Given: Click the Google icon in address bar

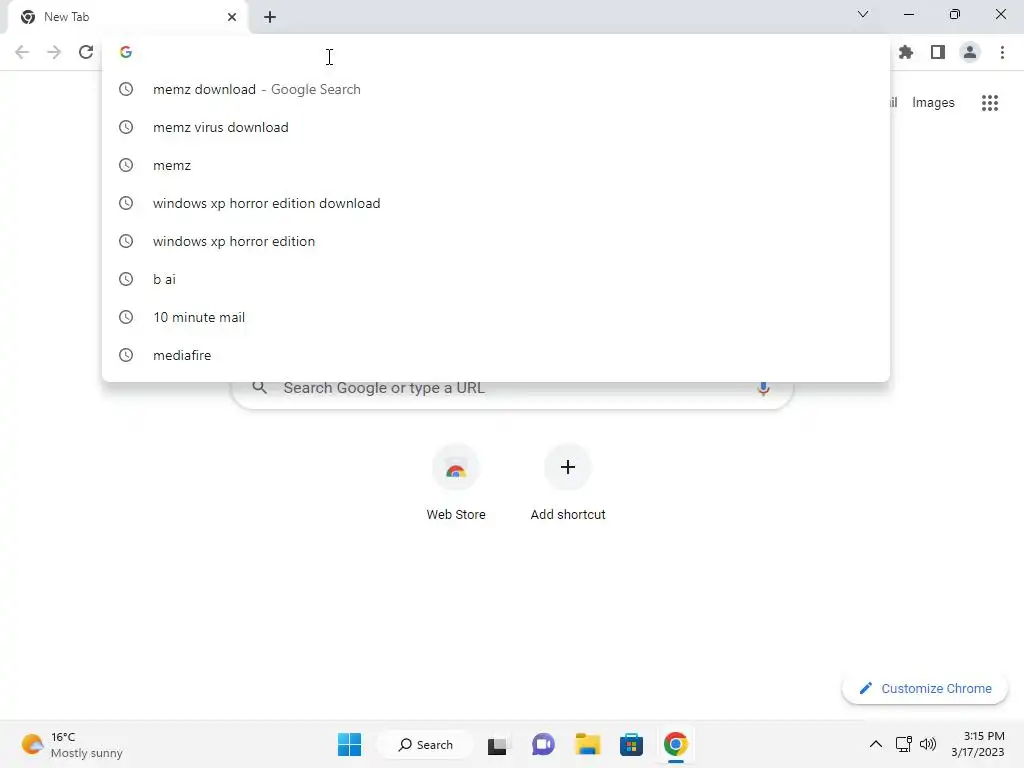Looking at the screenshot, I should (x=126, y=52).
